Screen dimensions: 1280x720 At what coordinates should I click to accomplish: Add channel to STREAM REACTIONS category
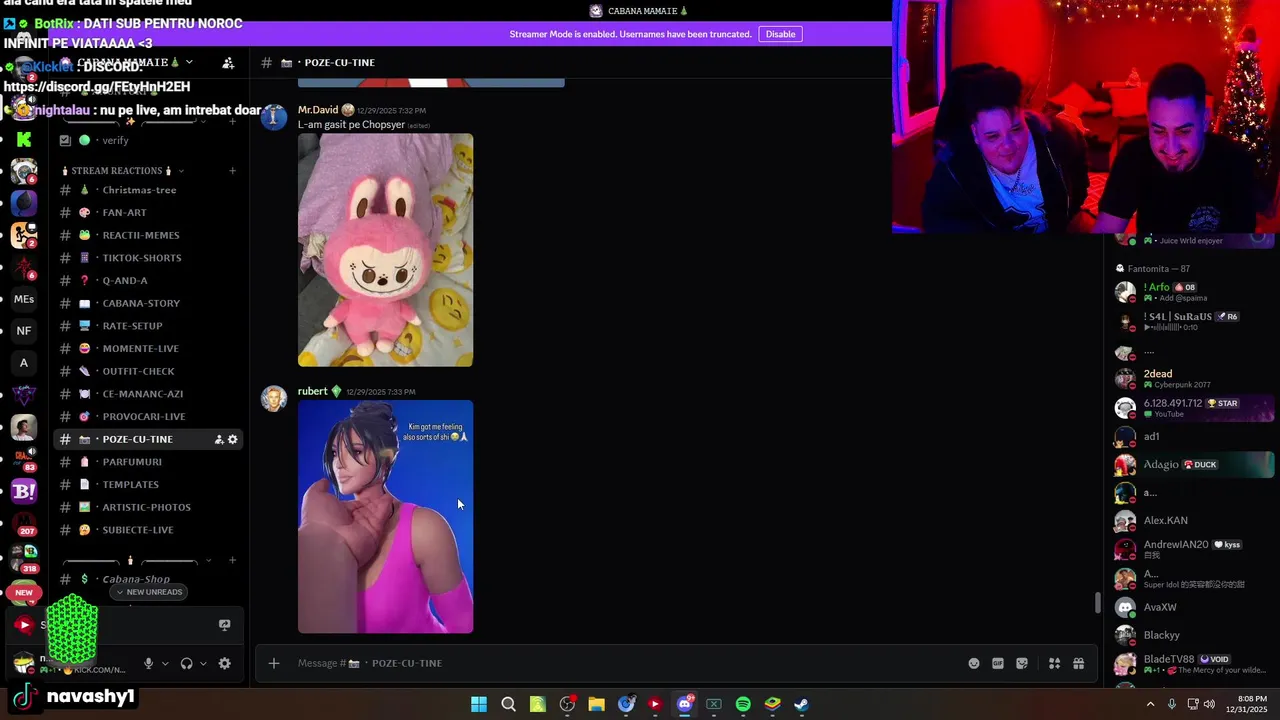point(232,171)
